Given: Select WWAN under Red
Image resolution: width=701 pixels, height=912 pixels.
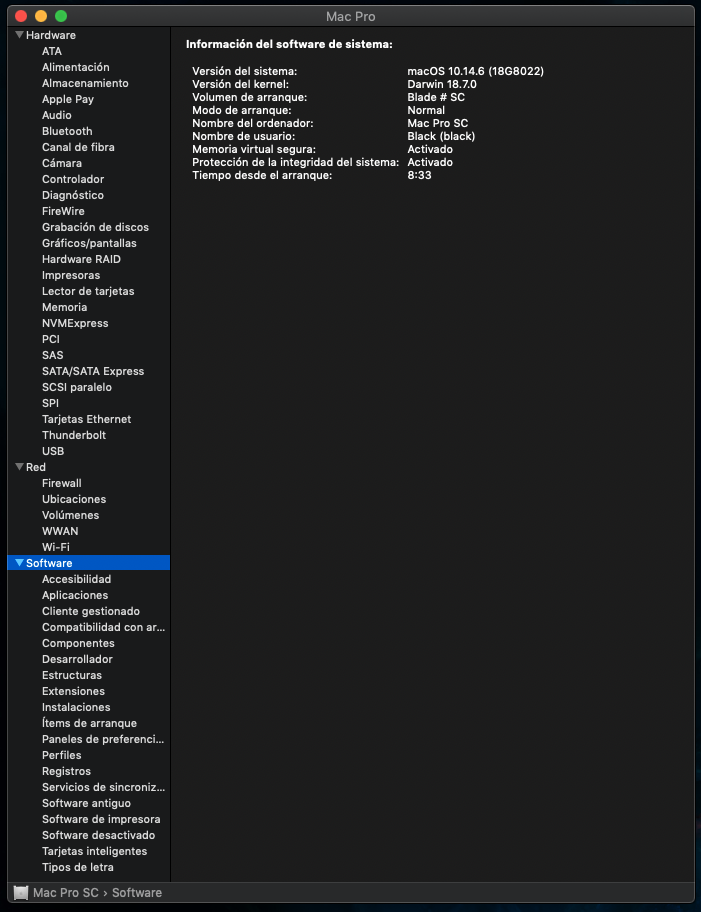Looking at the screenshot, I should pyautogui.click(x=60, y=531).
